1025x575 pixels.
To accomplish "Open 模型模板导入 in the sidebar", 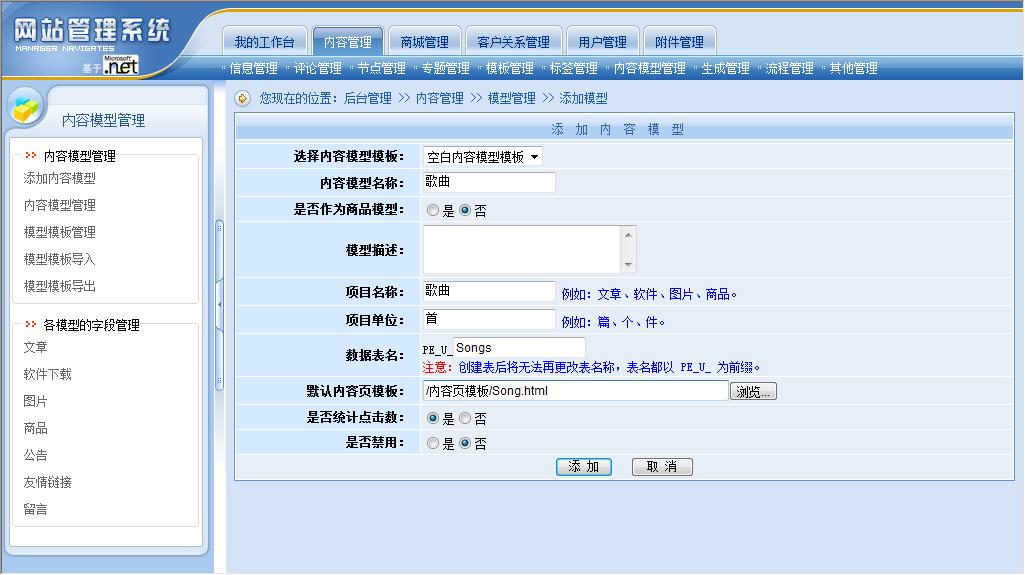I will point(60,259).
